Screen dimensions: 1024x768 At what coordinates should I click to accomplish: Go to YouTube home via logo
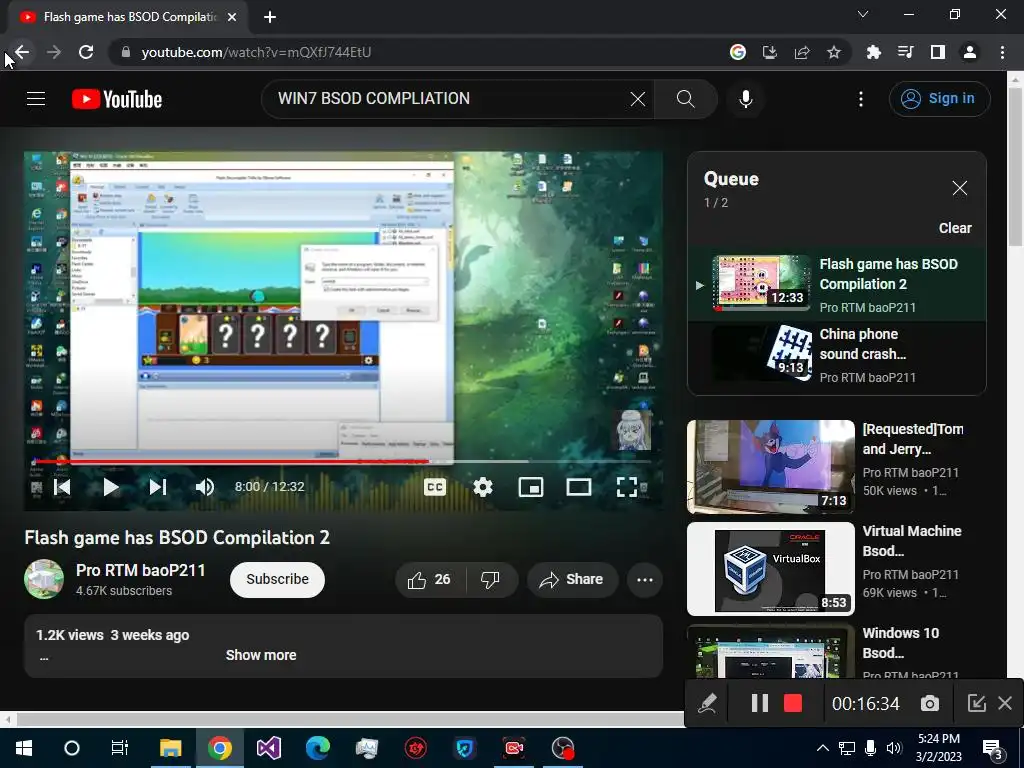pos(117,99)
